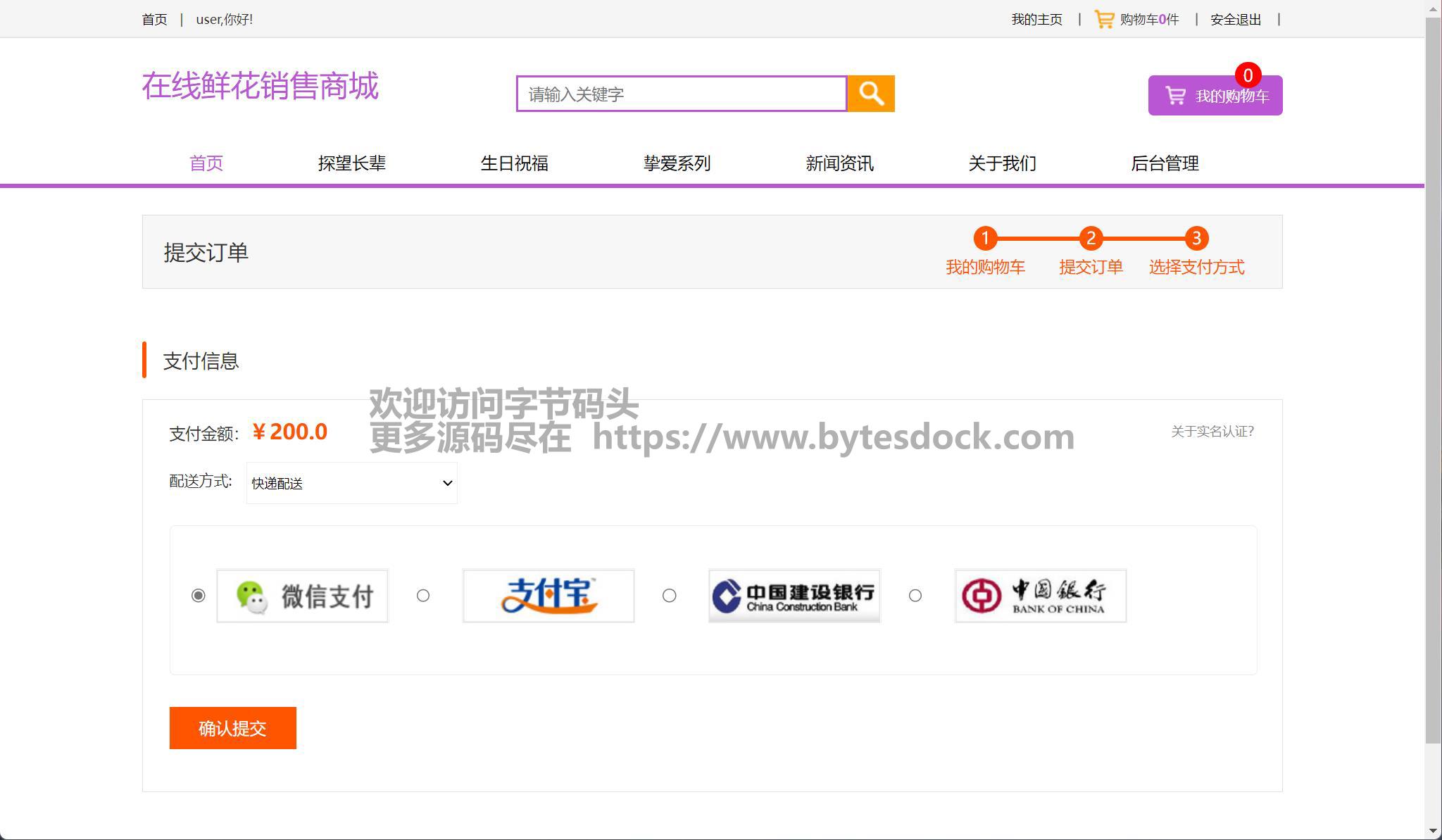Select the Bank of China radio button
The width and height of the screenshot is (1442, 840).
pos(915,596)
